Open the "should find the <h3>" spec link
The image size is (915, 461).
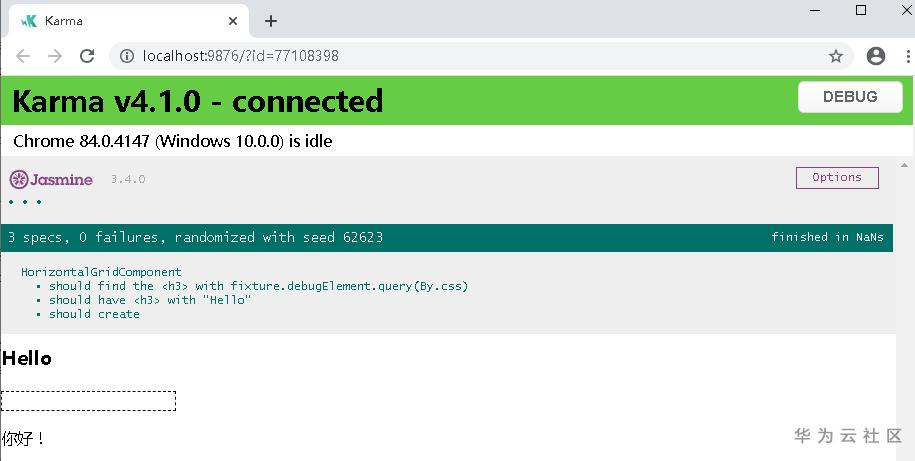click(258, 286)
